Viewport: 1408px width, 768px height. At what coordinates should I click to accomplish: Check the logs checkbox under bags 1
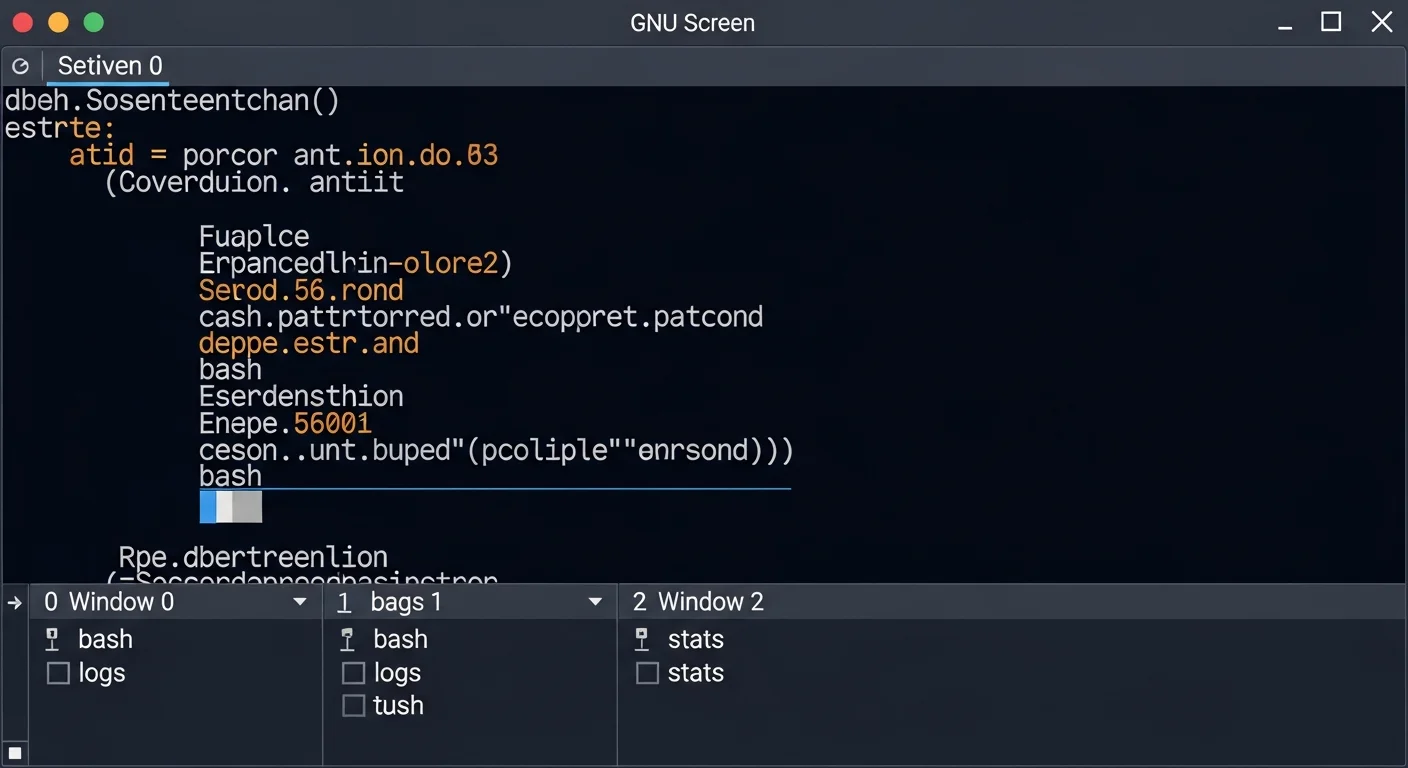(x=352, y=673)
